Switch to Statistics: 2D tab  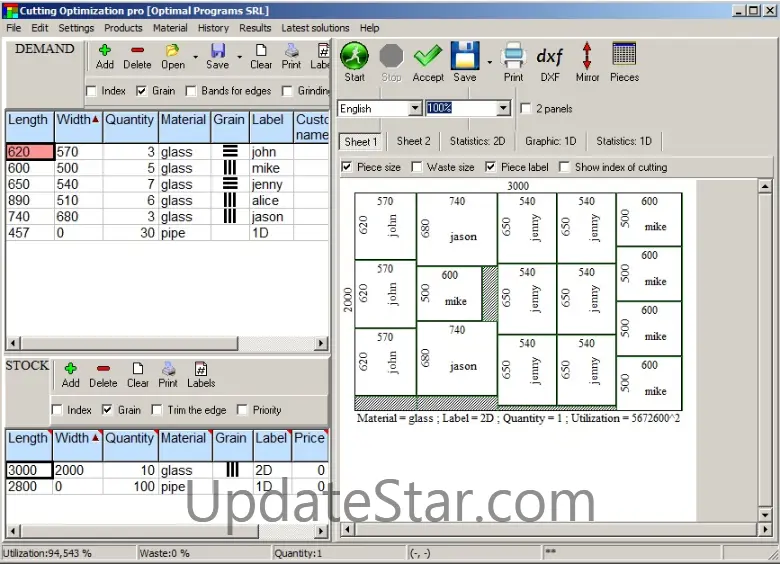pos(478,141)
